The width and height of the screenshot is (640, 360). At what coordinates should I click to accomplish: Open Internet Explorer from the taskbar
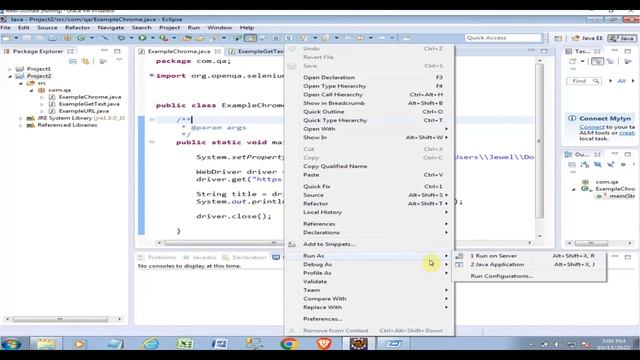coord(151,344)
